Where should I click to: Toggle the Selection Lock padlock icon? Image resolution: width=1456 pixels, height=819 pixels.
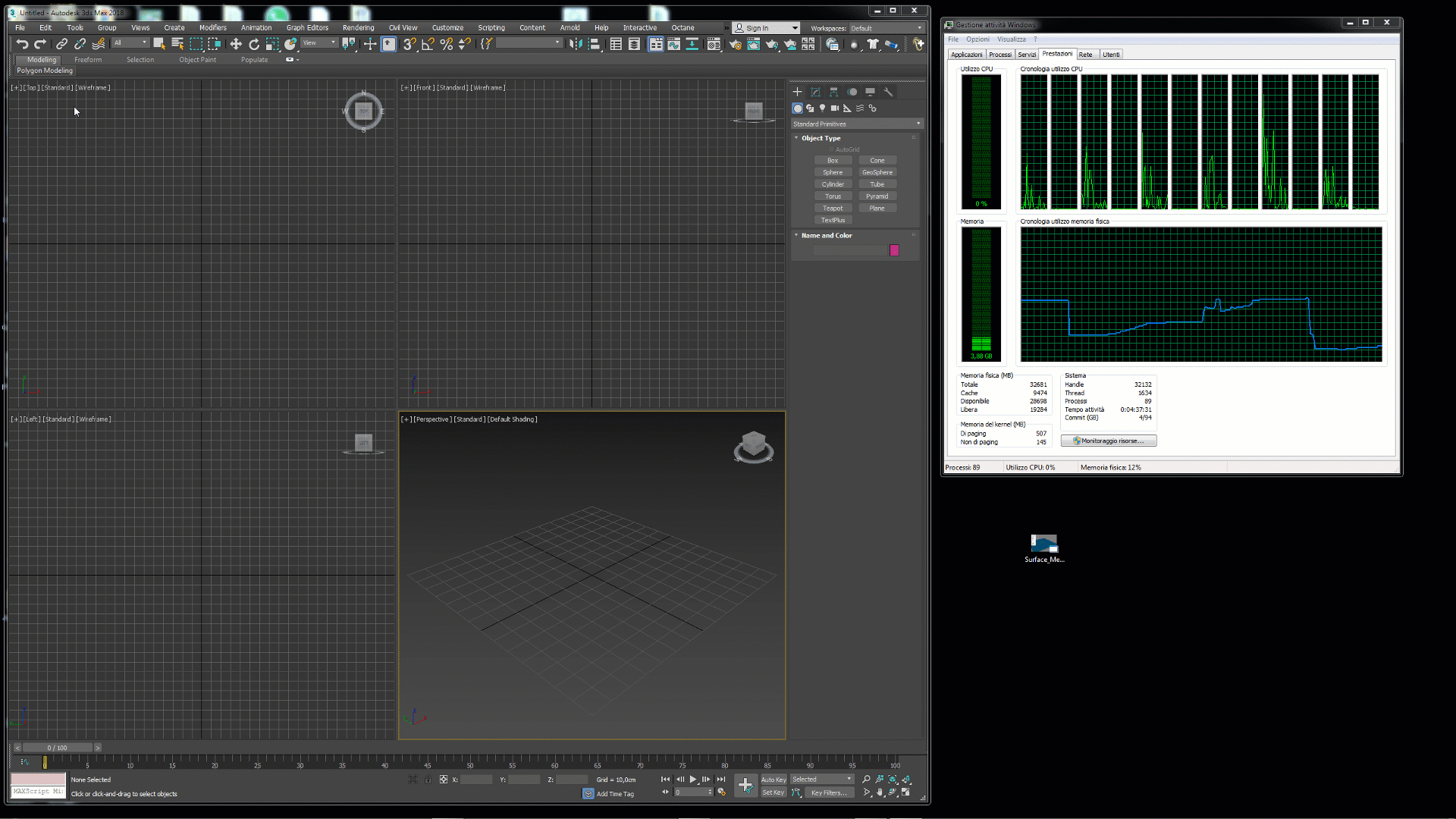428,780
